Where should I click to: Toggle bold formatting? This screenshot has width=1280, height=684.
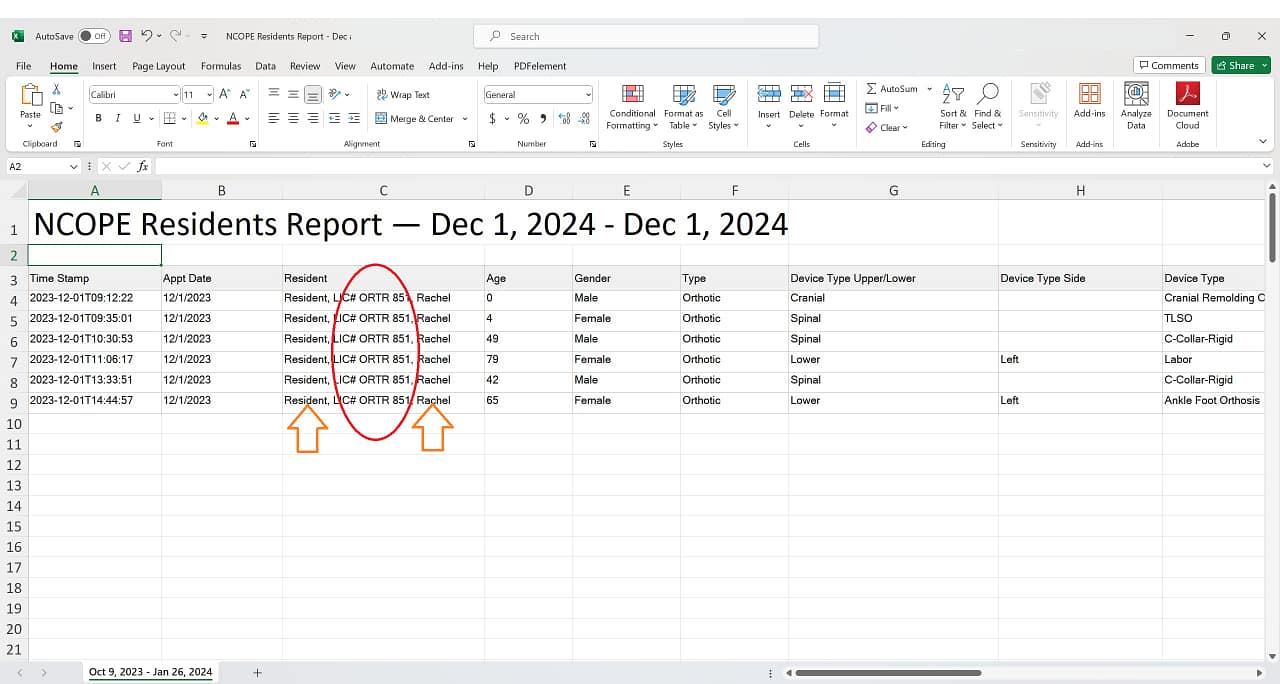(x=98, y=118)
